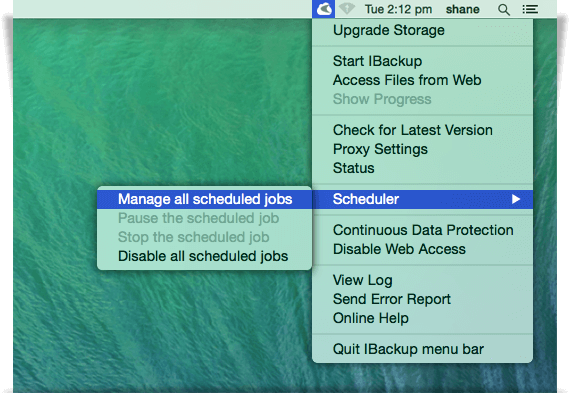This screenshot has height=393, width=570.
Task: Open Online Help
Action: [x=422, y=318]
